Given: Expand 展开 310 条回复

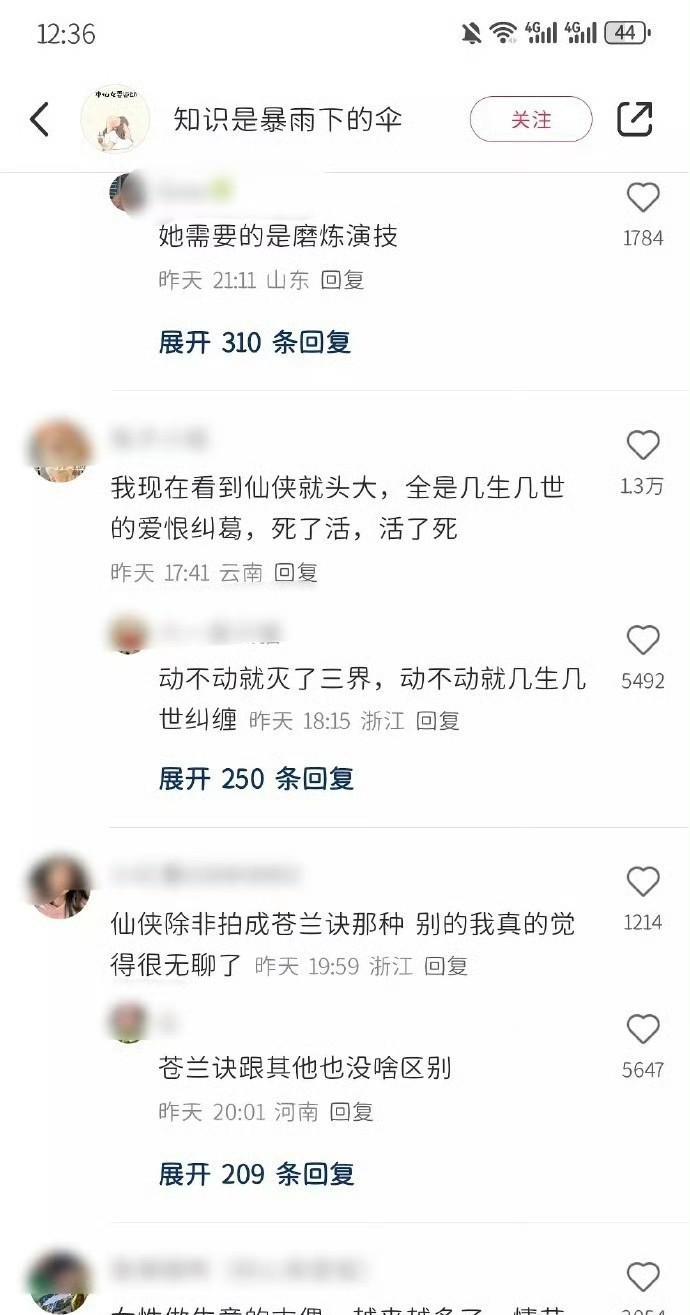Looking at the screenshot, I should click(255, 342).
